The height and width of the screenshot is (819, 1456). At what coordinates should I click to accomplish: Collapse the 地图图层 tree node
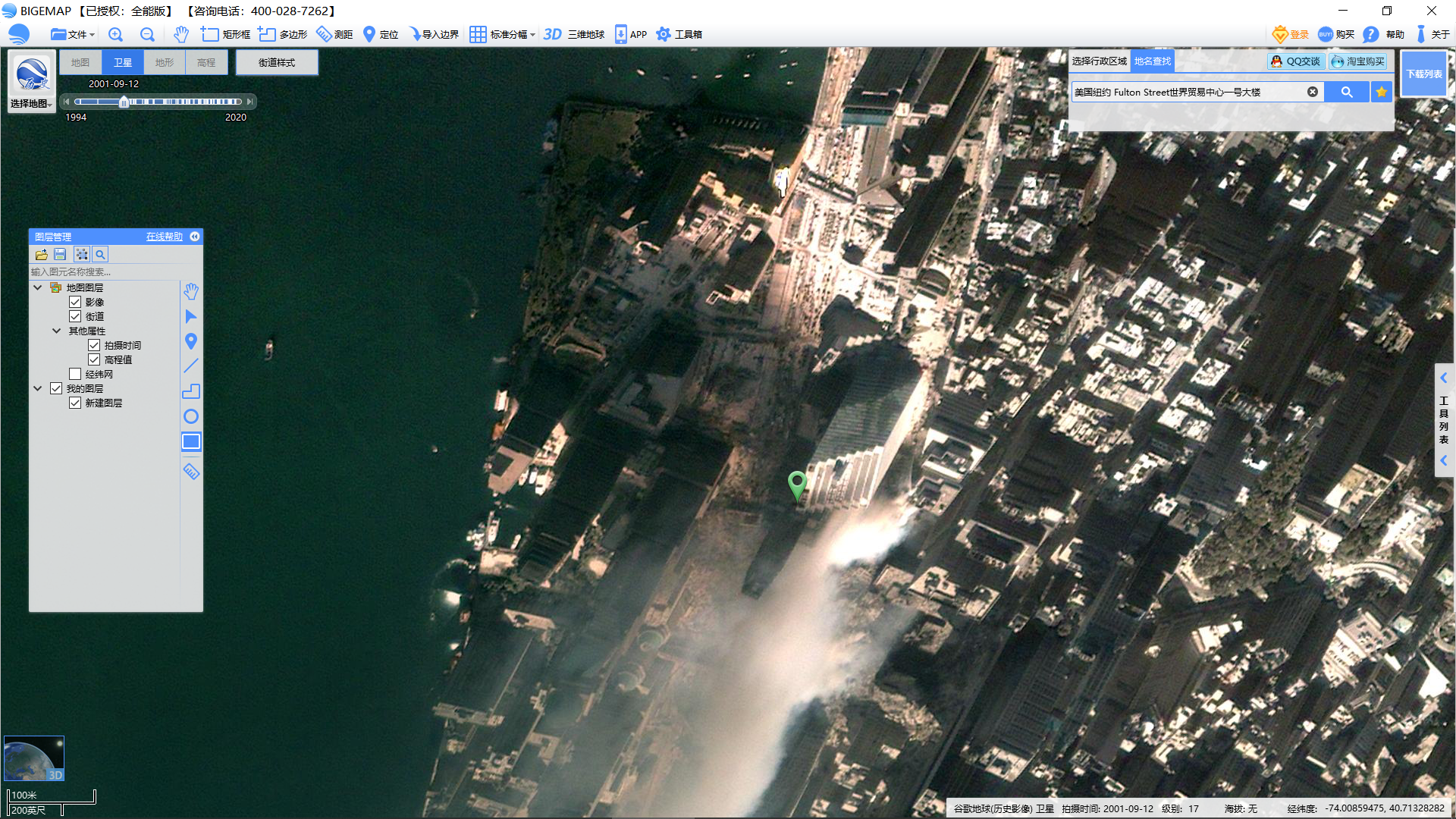click(x=37, y=287)
